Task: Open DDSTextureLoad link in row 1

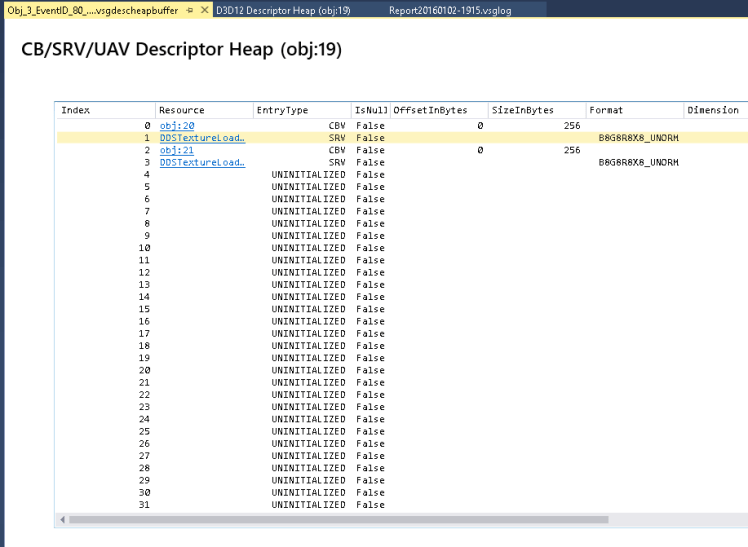Action: 202,138
